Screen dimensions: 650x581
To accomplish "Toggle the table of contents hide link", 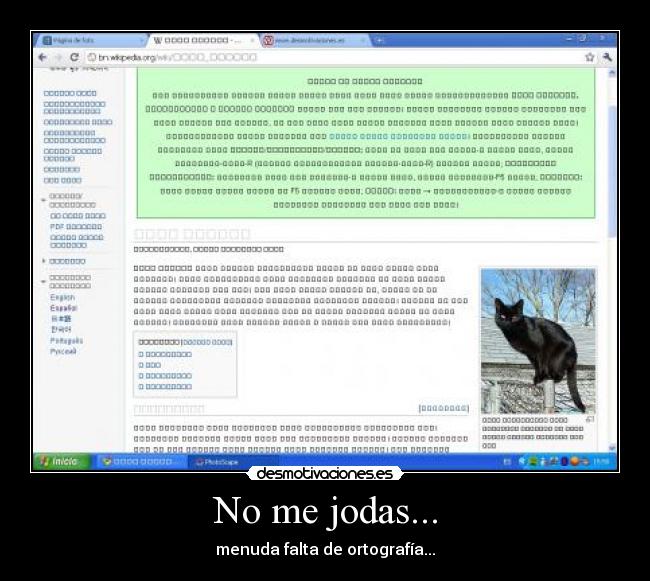I will click(x=207, y=342).
